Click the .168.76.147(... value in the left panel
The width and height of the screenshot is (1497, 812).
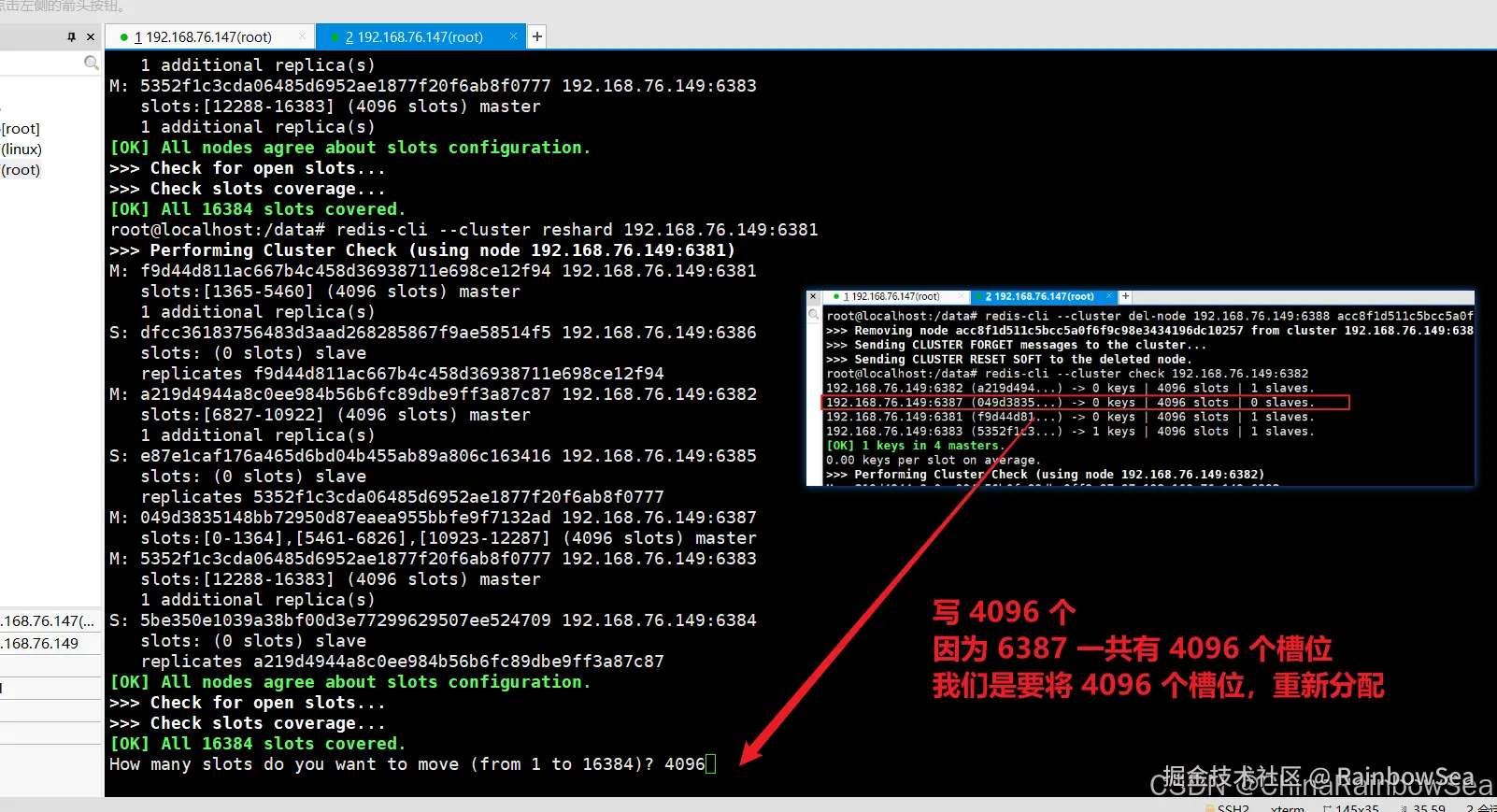(48, 621)
